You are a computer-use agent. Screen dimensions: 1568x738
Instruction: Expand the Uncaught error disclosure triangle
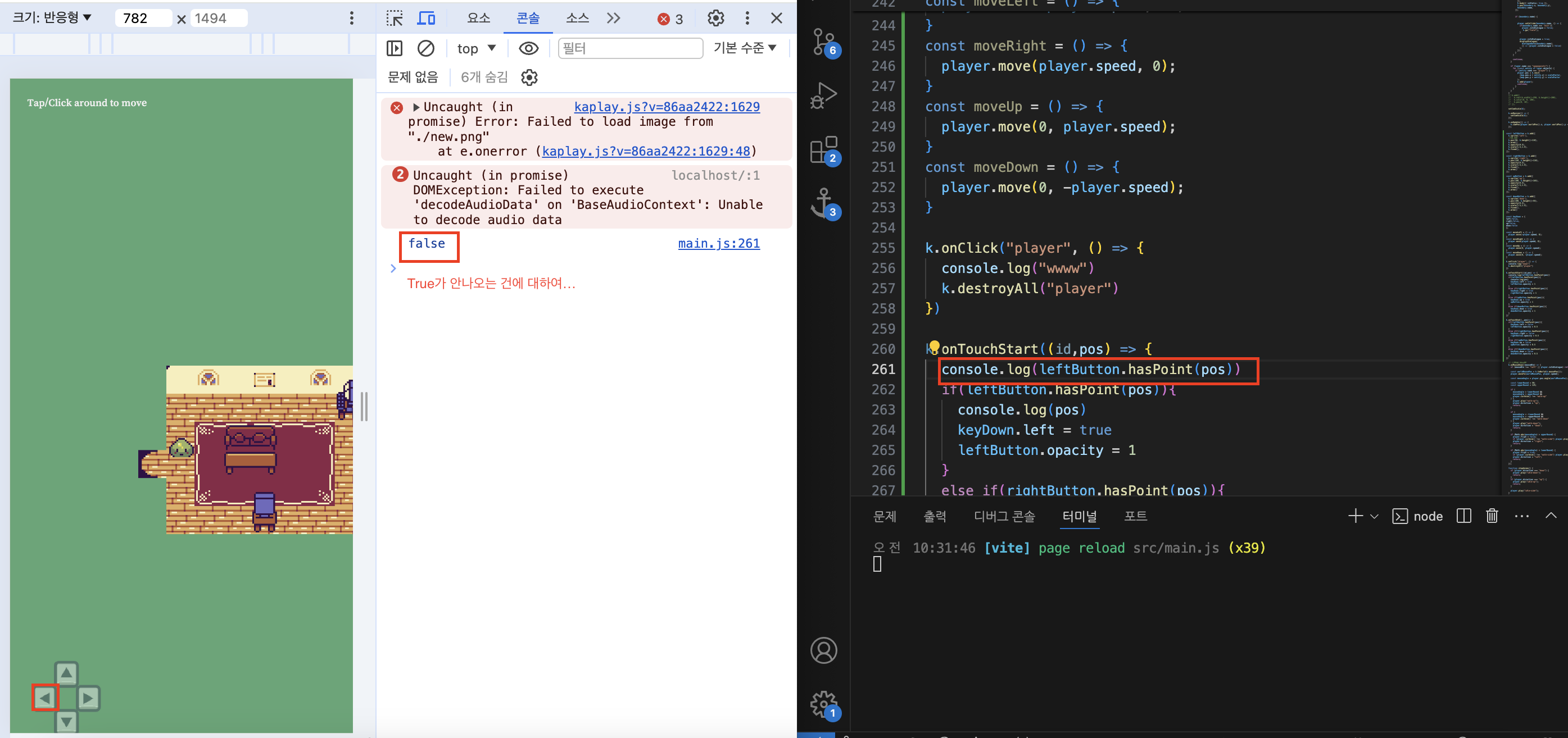click(416, 107)
